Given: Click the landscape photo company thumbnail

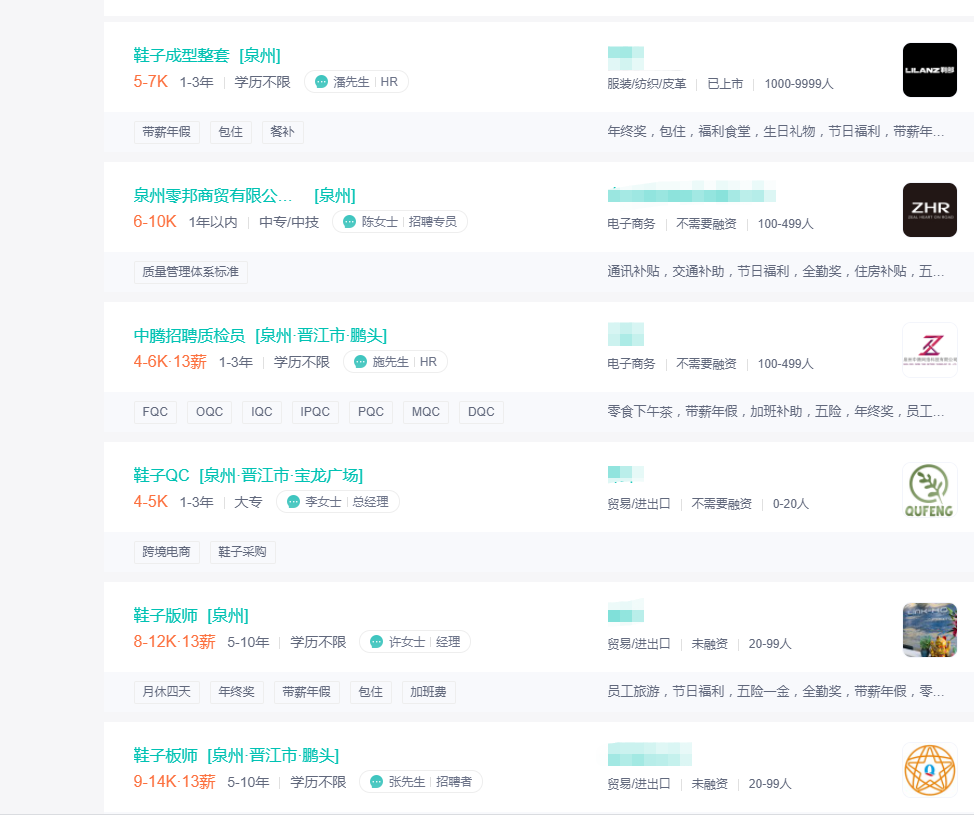Looking at the screenshot, I should click(x=929, y=630).
